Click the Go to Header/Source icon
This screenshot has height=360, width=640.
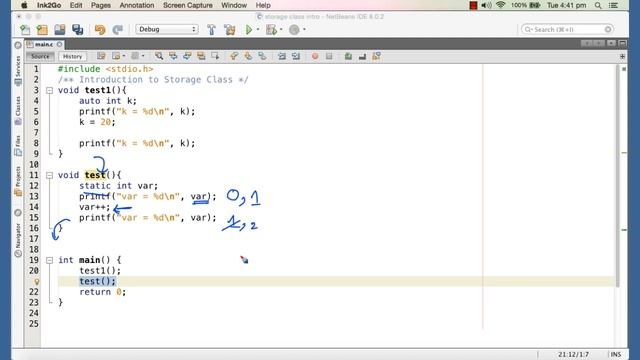(x=376, y=56)
